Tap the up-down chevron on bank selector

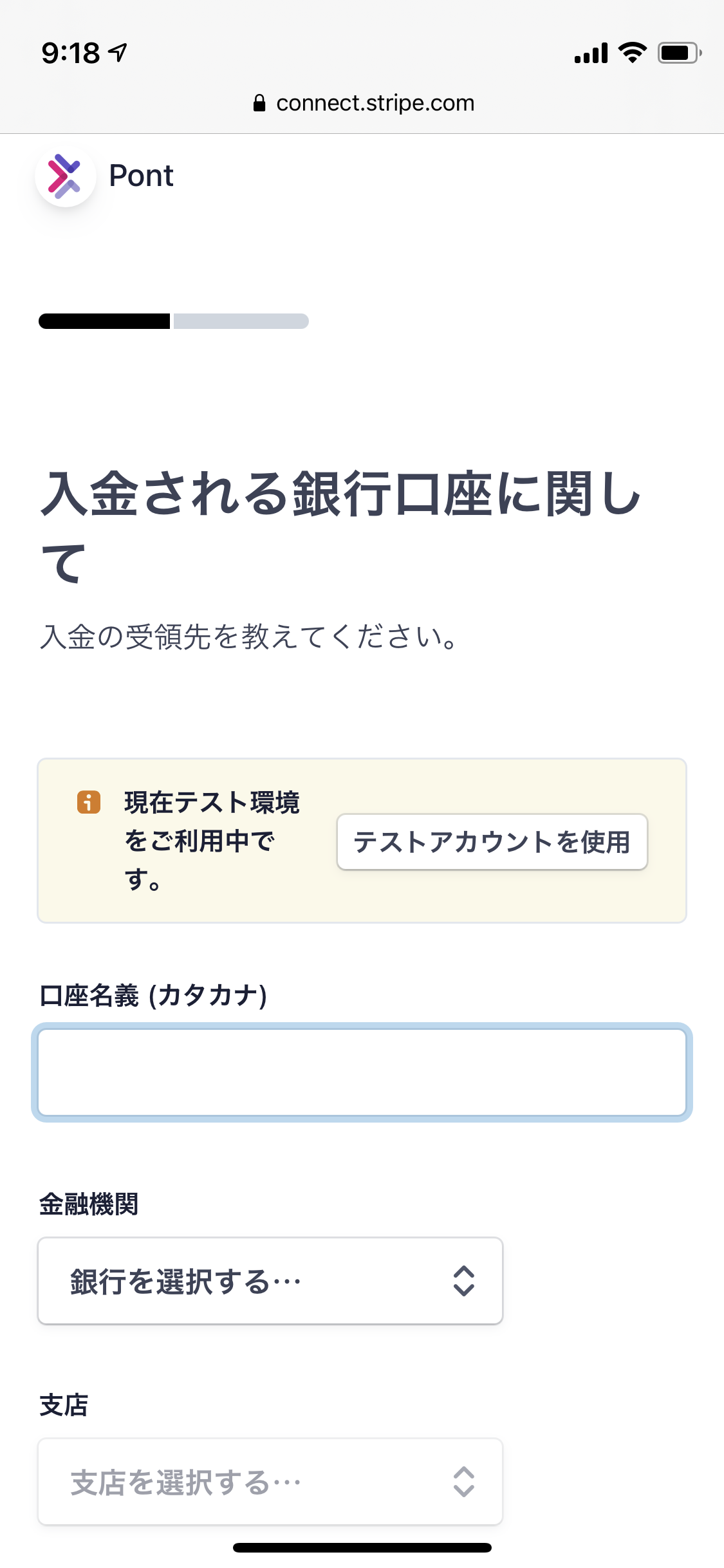pos(464,1281)
